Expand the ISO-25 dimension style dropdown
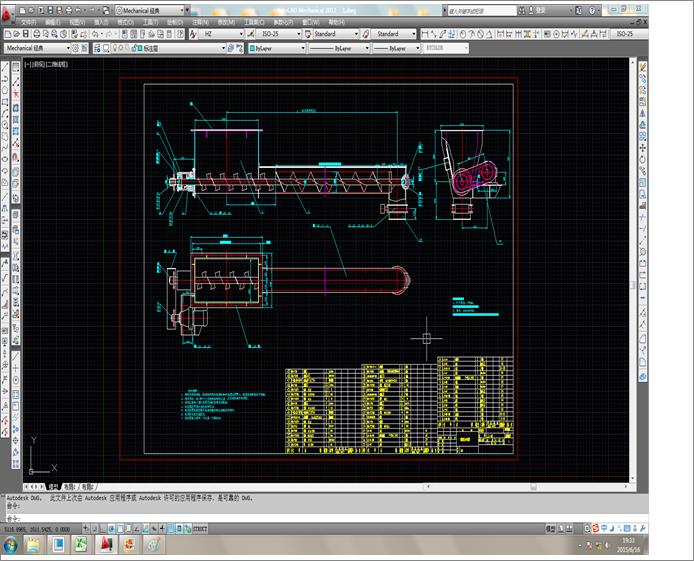This screenshot has width=694, height=561. (276, 34)
